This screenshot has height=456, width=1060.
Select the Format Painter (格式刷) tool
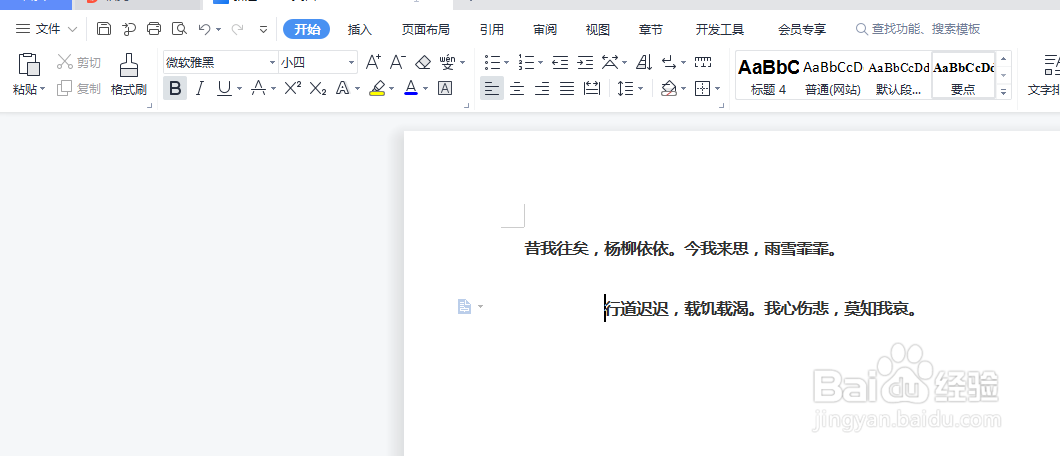pos(128,74)
